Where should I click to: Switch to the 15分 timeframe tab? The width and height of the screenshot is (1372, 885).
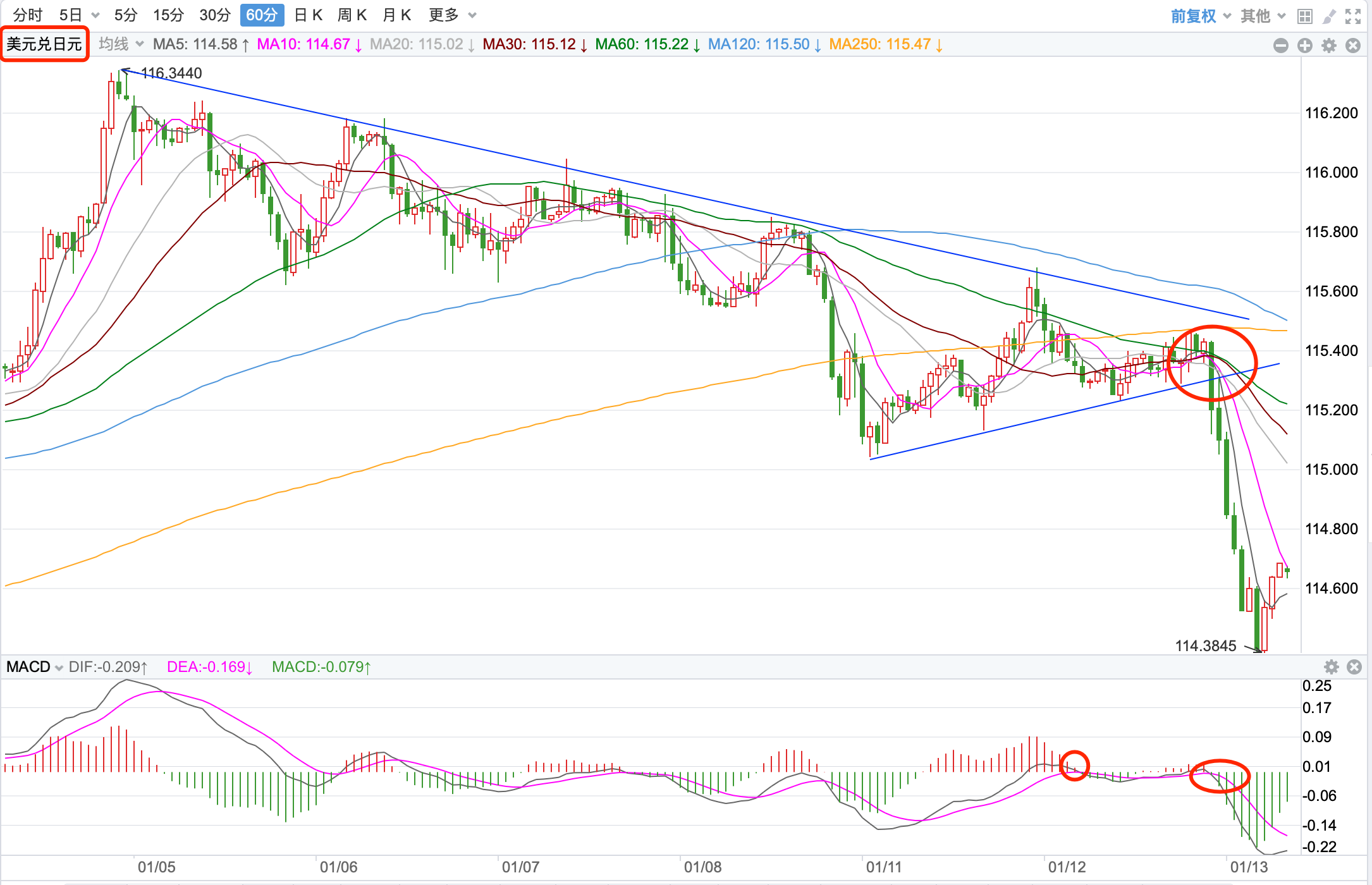point(168,15)
